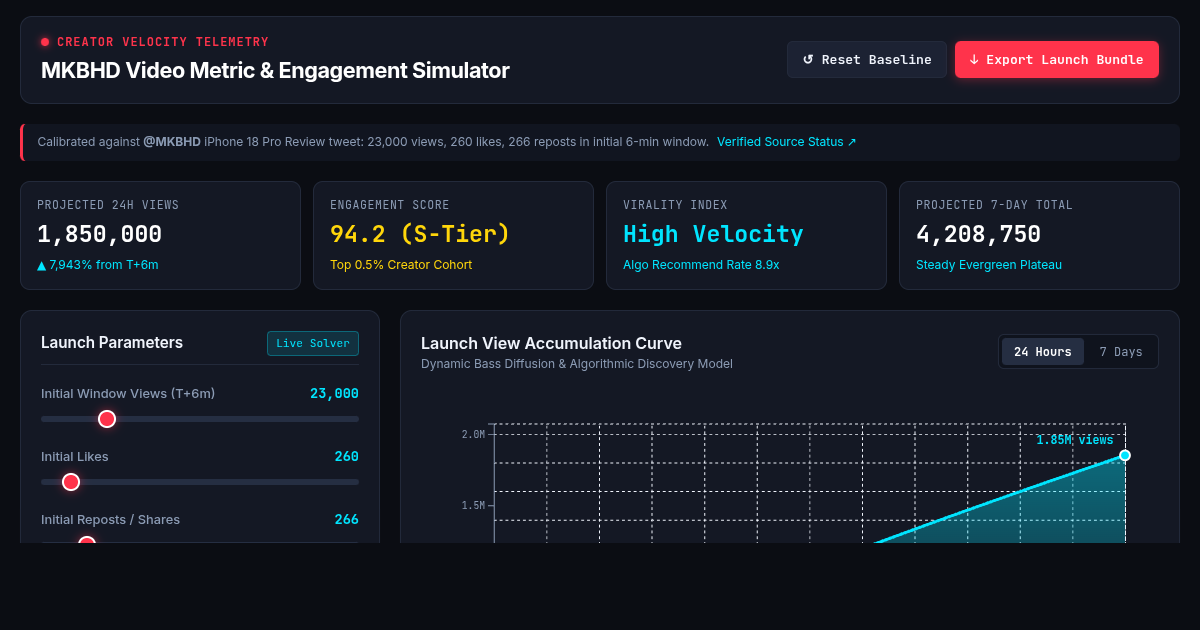This screenshot has width=1200, height=630.
Task: Click the 1,850,000 views value
Action: tap(99, 235)
